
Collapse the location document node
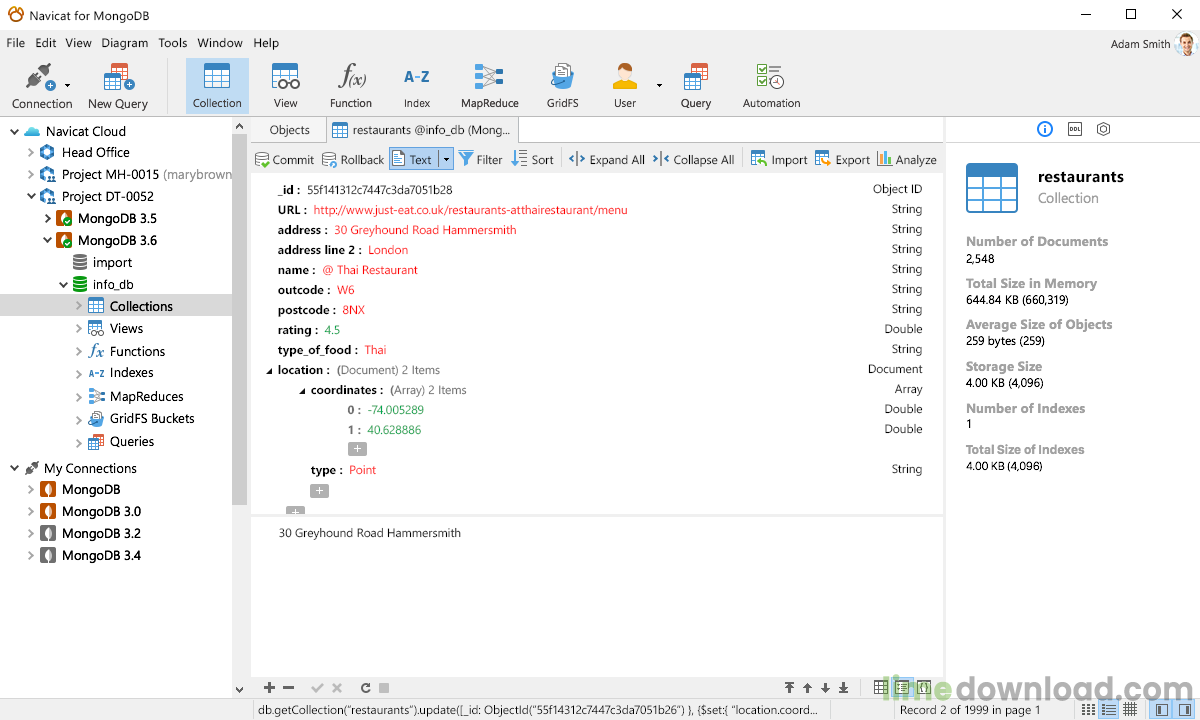(x=269, y=371)
